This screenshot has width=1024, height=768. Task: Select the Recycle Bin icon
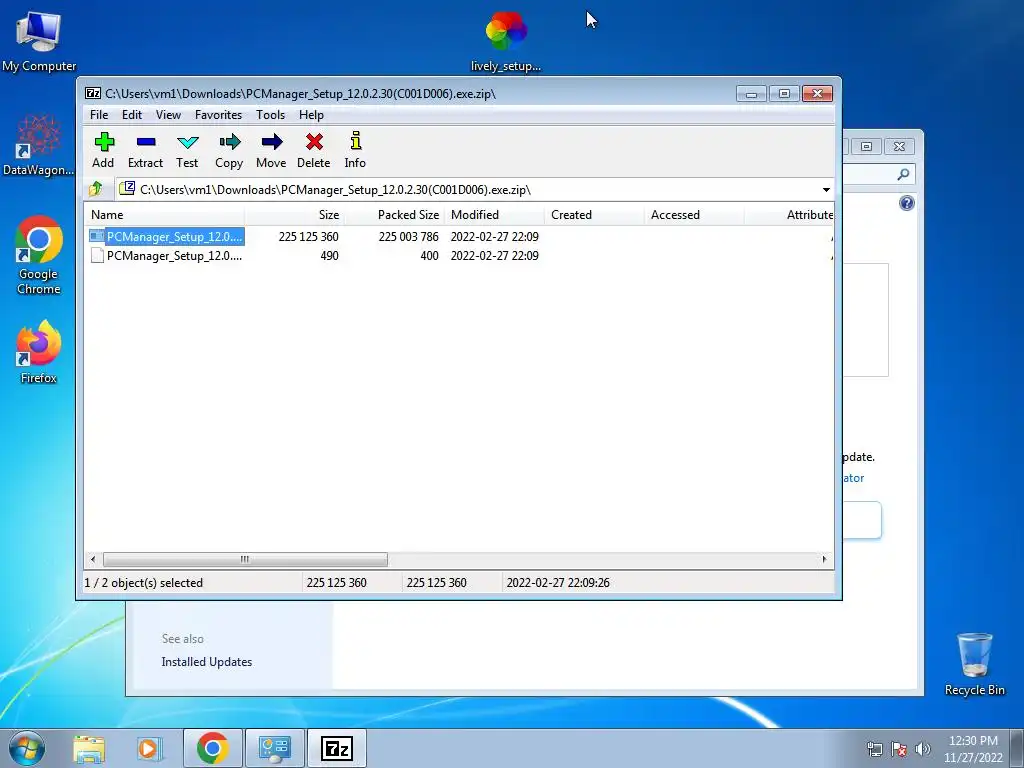tap(974, 664)
